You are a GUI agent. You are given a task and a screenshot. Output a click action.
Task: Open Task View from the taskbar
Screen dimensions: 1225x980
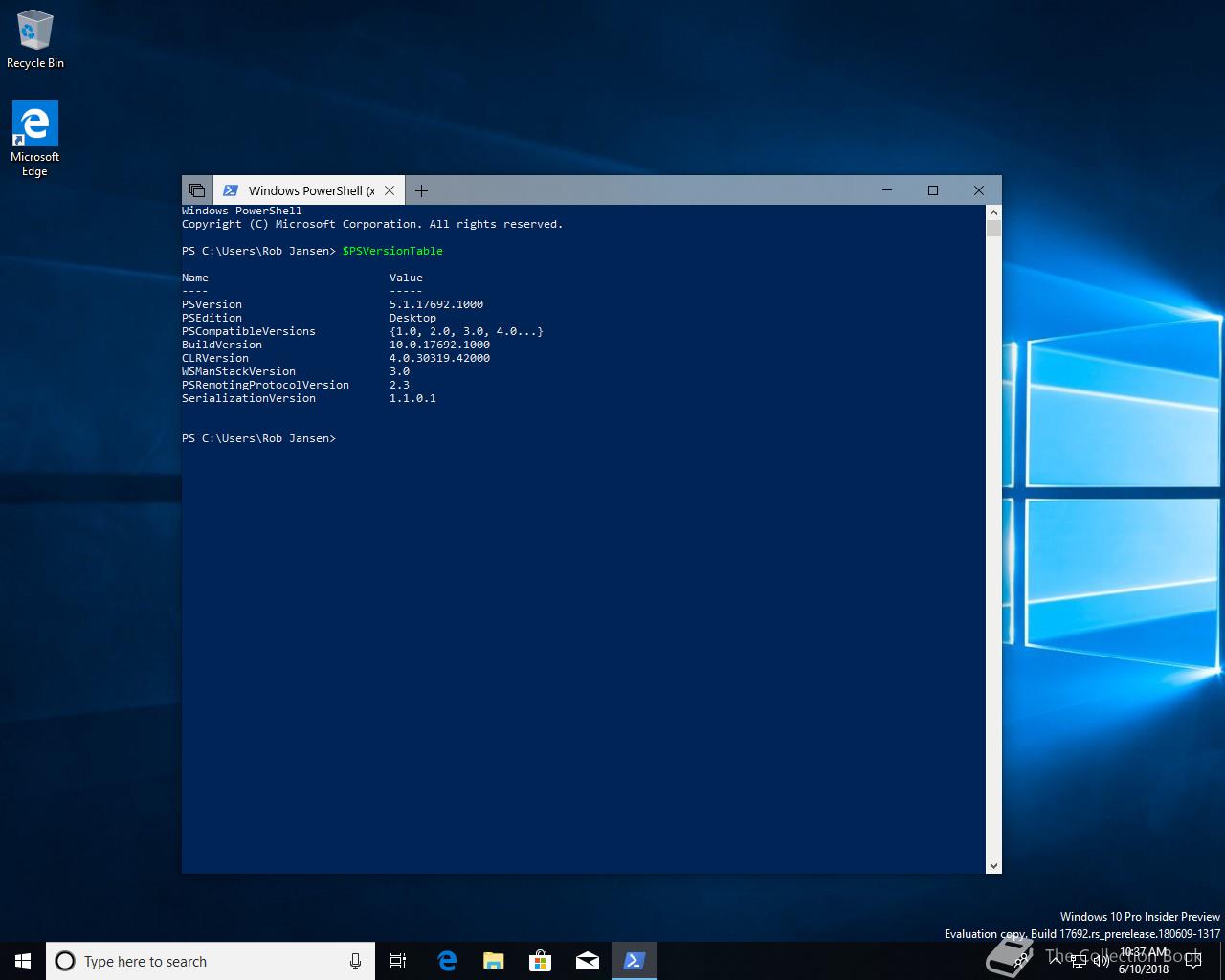398,961
